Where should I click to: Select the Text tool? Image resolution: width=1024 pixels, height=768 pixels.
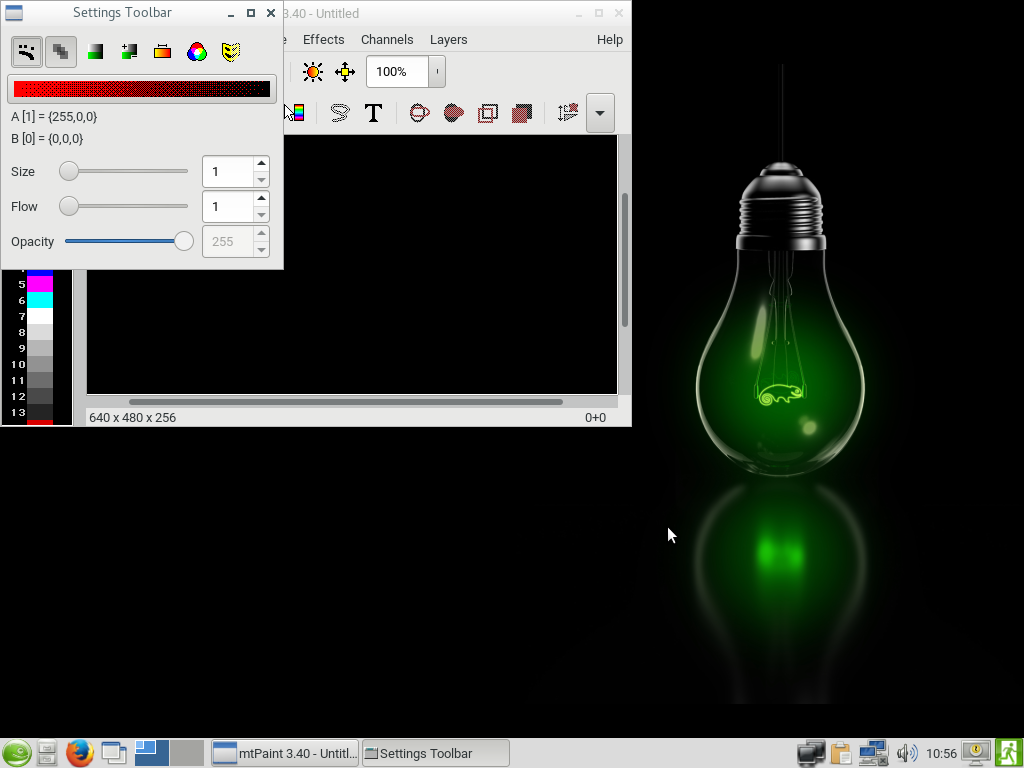(373, 113)
